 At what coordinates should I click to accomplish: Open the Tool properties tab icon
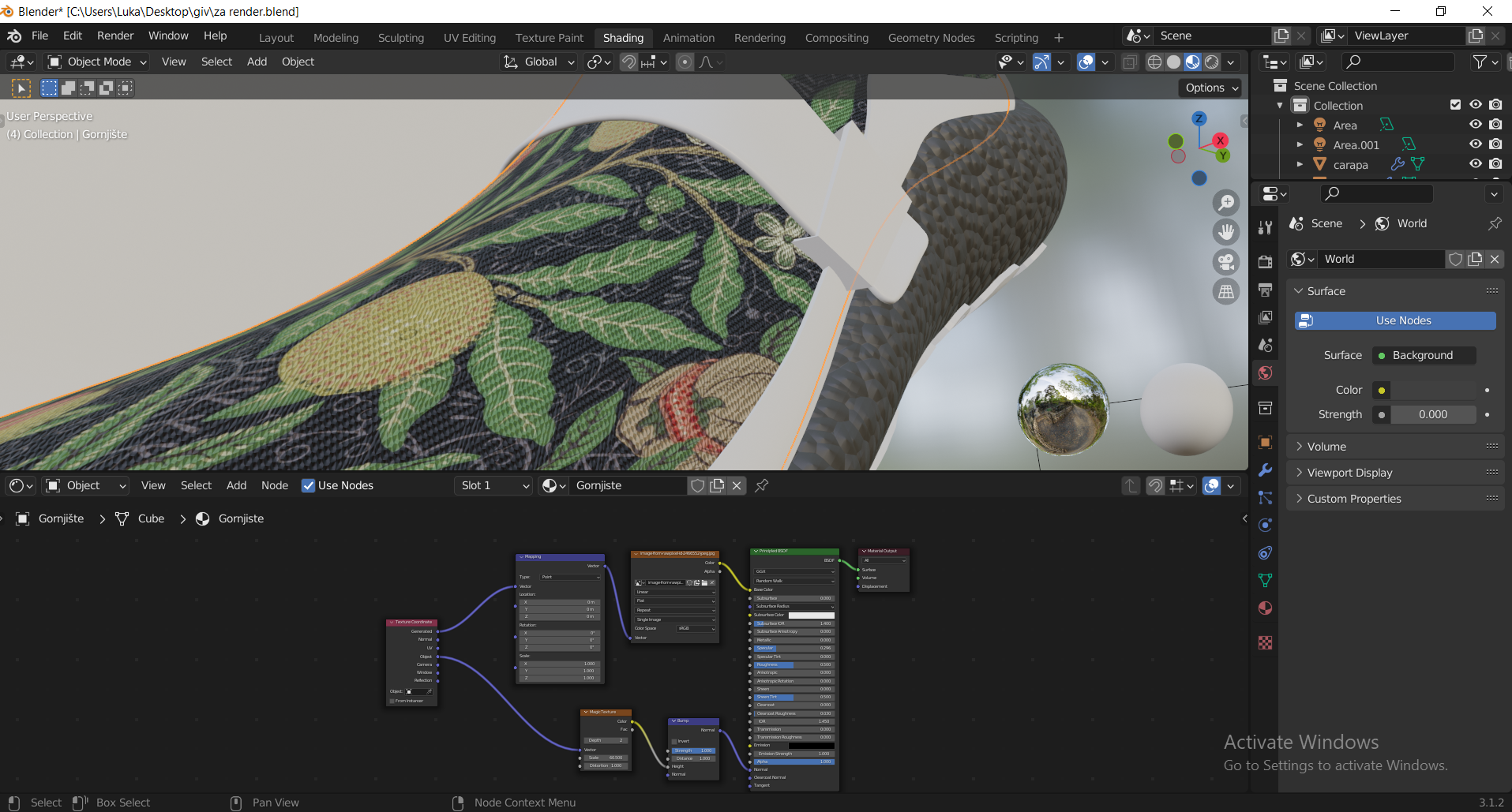tap(1265, 227)
